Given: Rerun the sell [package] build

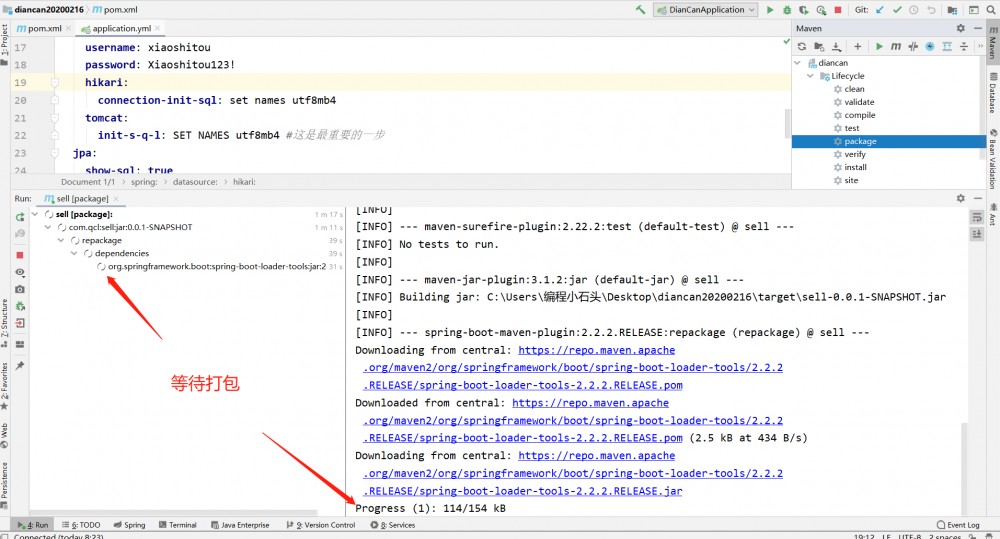Looking at the screenshot, I should (20, 217).
